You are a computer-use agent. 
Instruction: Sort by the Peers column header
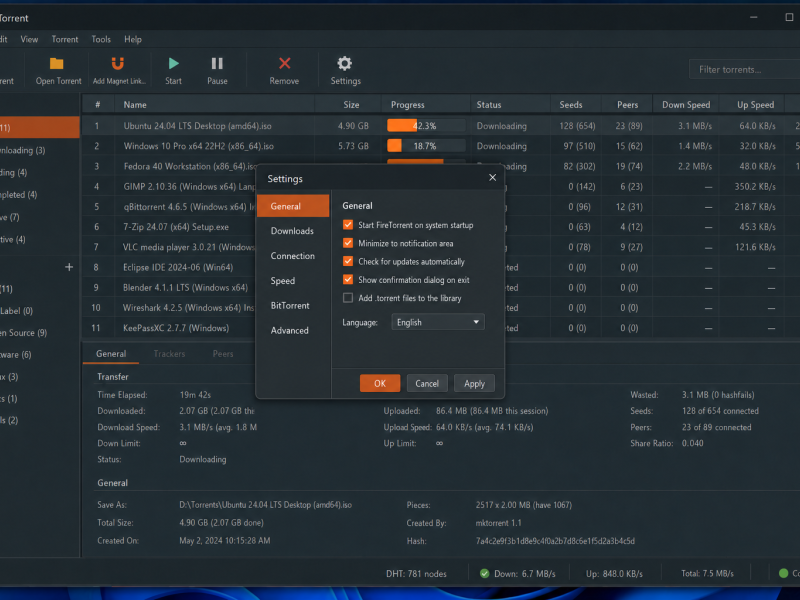(628, 105)
